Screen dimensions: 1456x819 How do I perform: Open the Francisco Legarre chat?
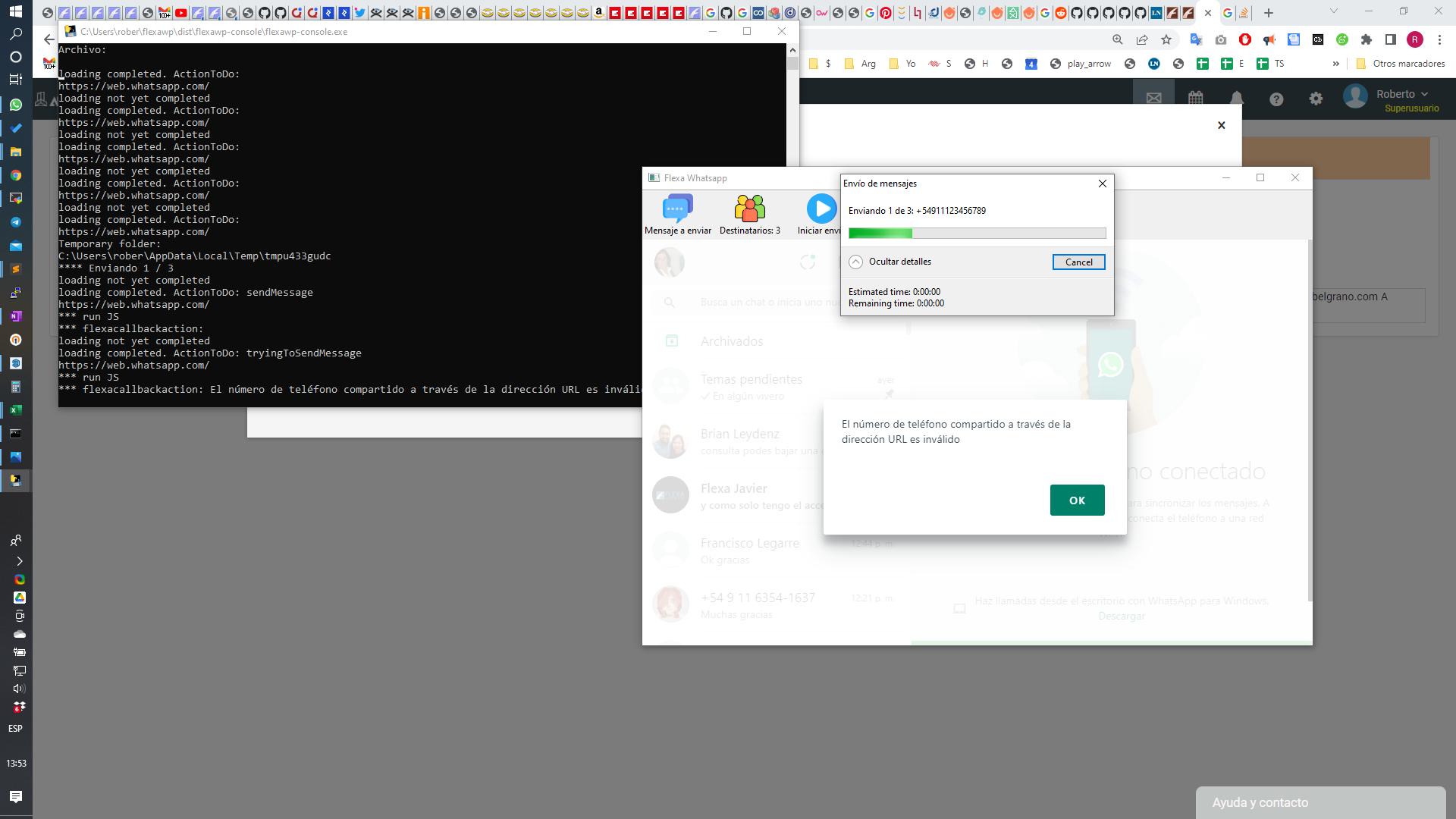(777, 551)
